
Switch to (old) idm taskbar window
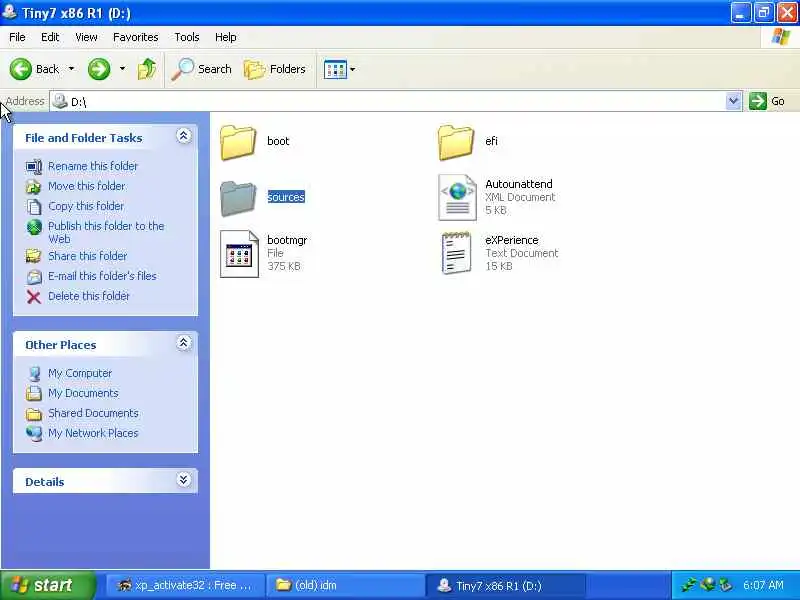(x=344, y=585)
